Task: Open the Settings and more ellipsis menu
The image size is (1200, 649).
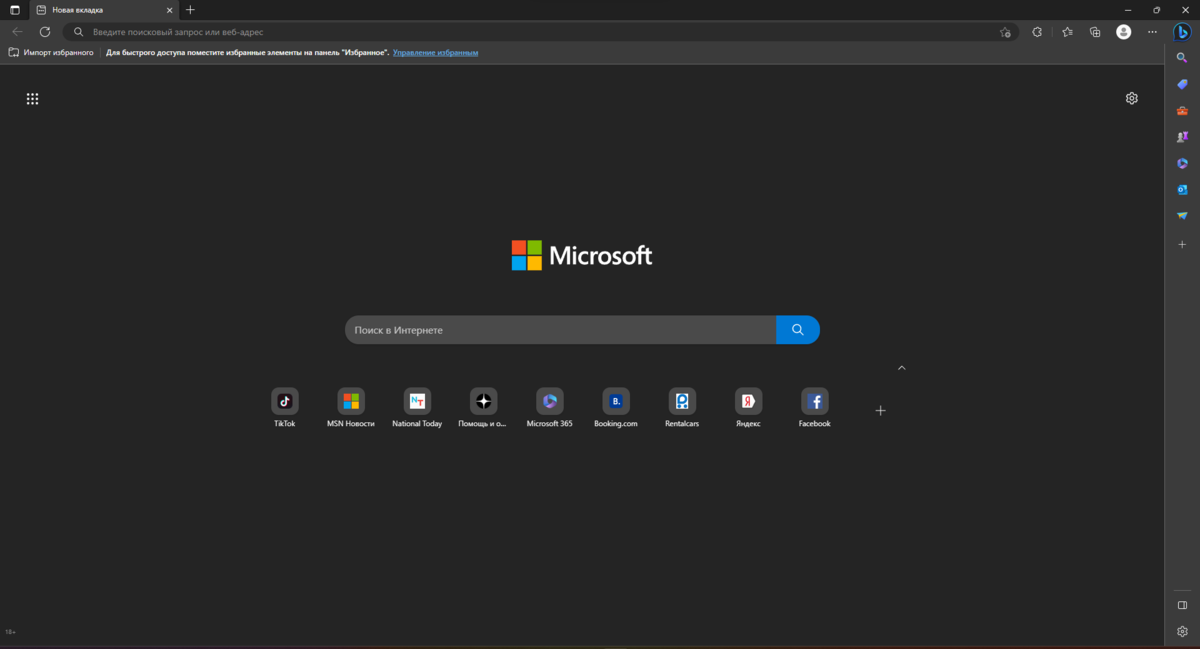Action: pyautogui.click(x=1152, y=31)
